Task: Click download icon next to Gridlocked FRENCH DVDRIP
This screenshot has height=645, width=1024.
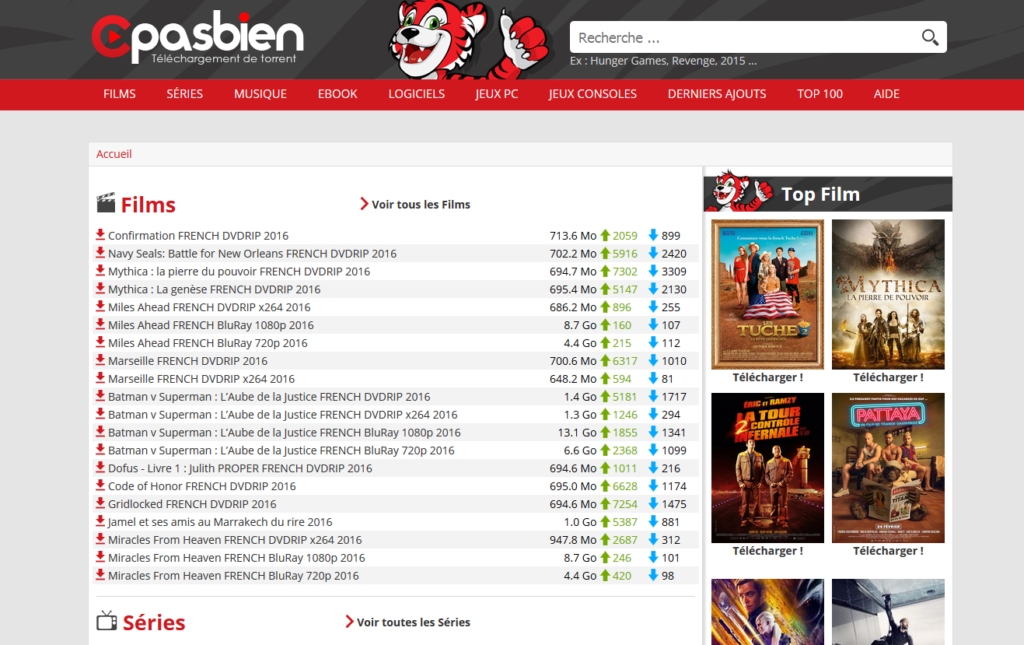Action: pos(100,504)
